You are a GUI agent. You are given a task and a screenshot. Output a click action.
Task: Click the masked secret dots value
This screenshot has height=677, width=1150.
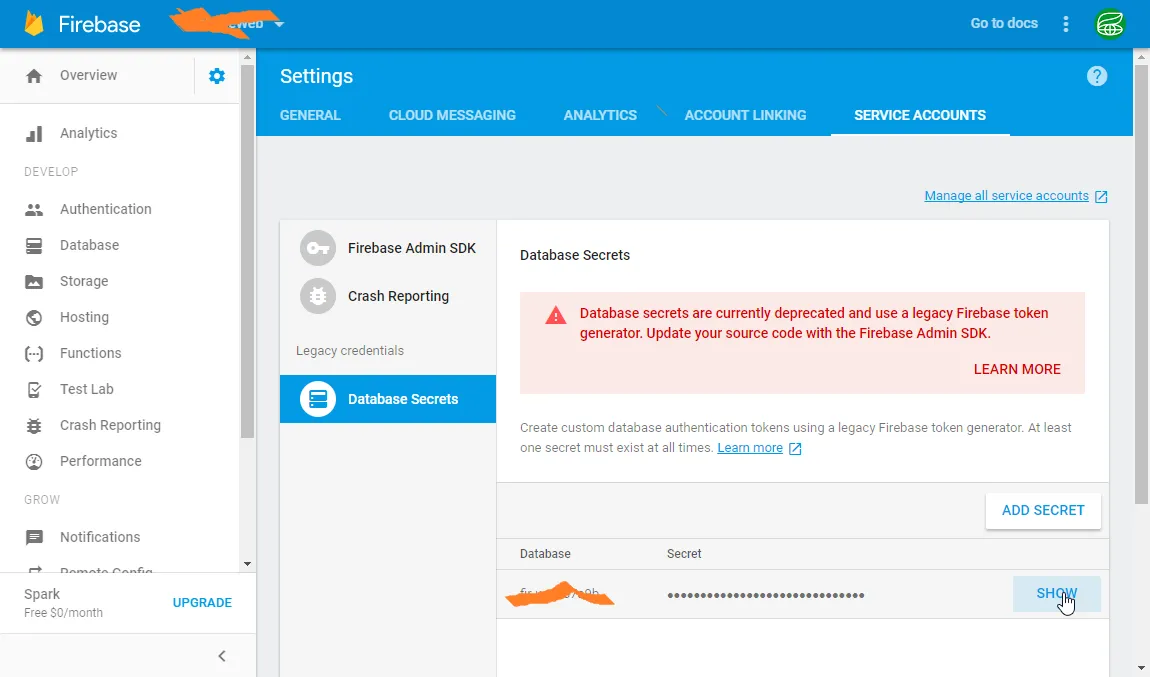point(766,595)
